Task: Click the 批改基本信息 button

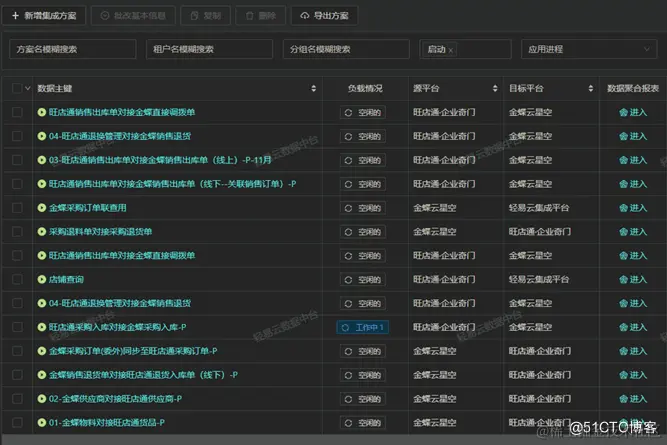Action: pyautogui.click(x=133, y=16)
